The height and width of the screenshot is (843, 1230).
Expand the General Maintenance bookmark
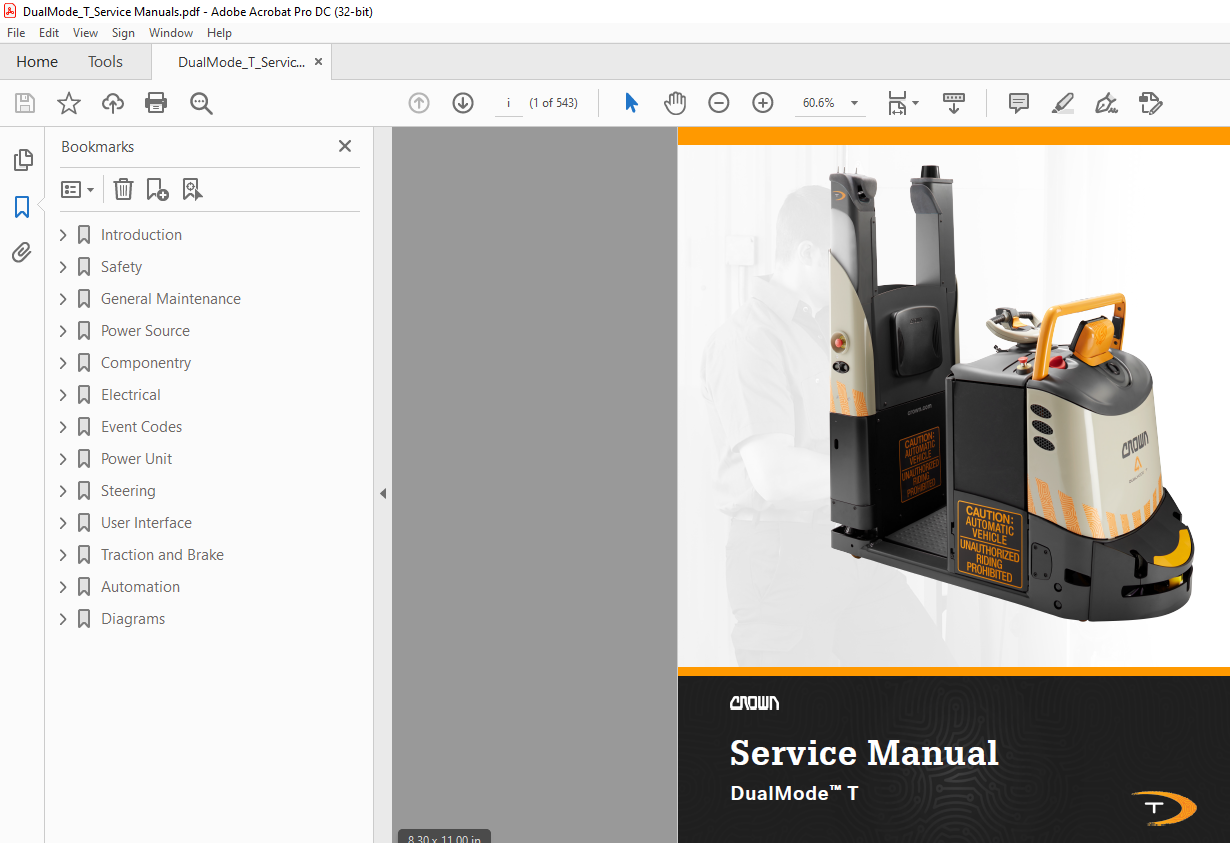point(63,299)
